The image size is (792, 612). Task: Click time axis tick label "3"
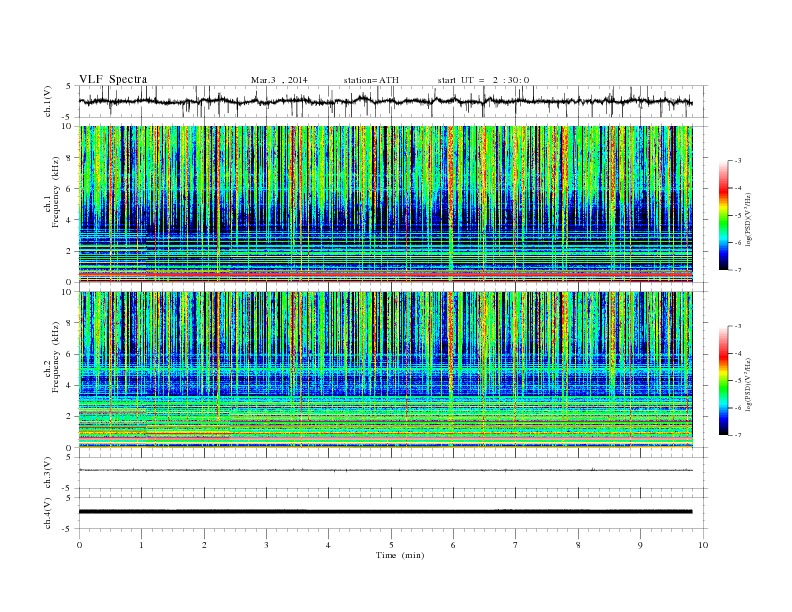pos(266,545)
